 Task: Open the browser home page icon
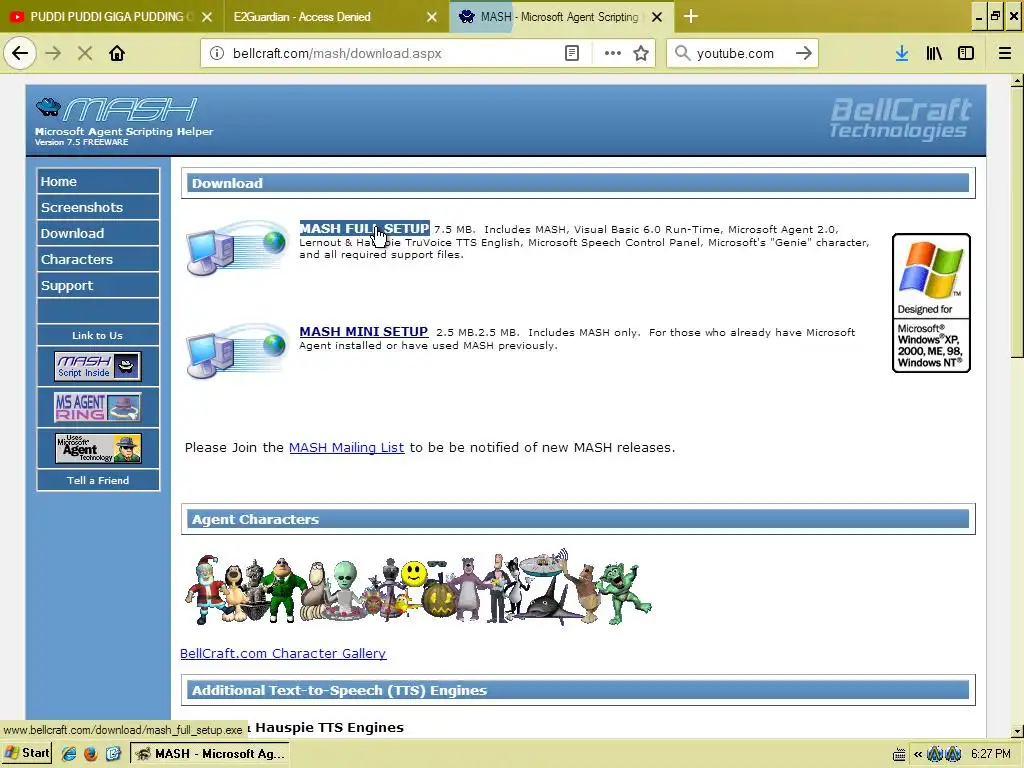pyautogui.click(x=117, y=53)
